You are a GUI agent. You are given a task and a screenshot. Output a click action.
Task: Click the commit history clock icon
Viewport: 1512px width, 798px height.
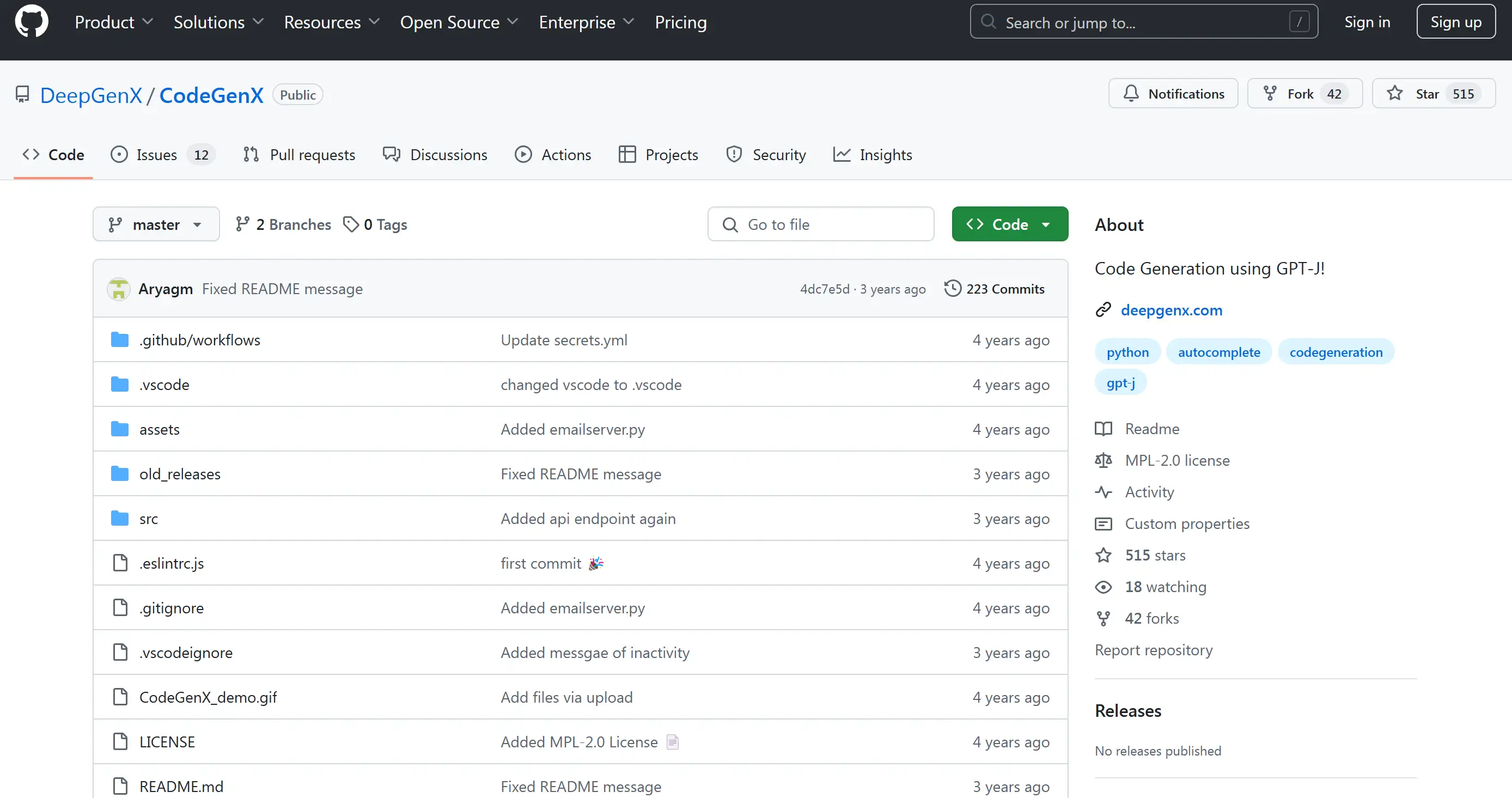[x=953, y=288]
